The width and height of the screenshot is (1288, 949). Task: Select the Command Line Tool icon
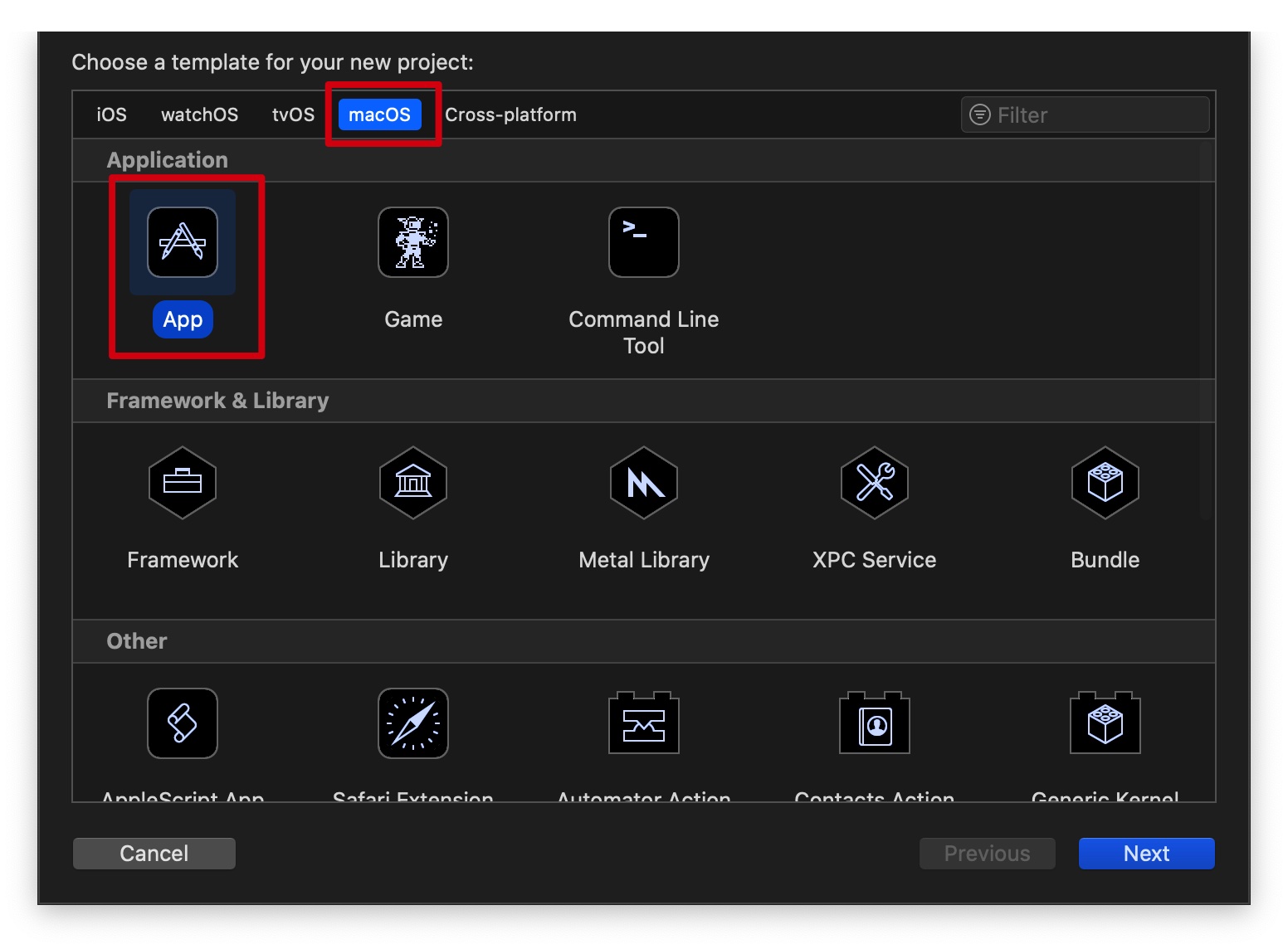click(644, 242)
